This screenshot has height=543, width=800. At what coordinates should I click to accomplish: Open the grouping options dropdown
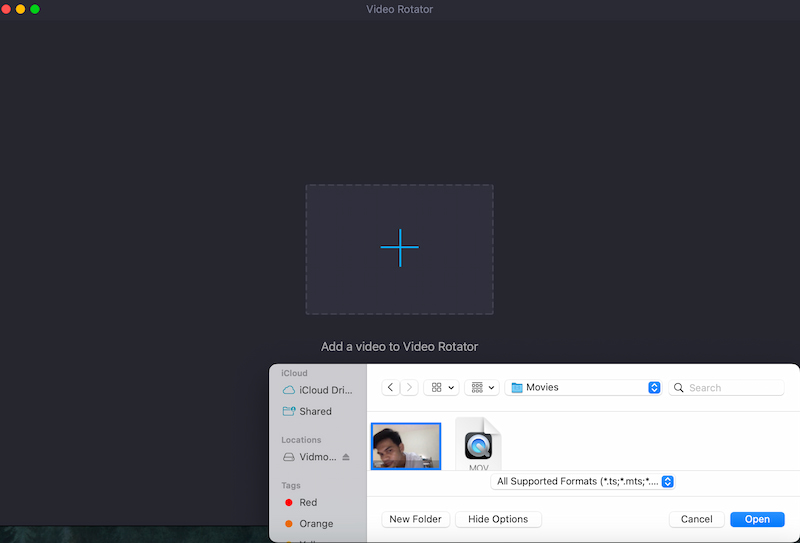483,388
